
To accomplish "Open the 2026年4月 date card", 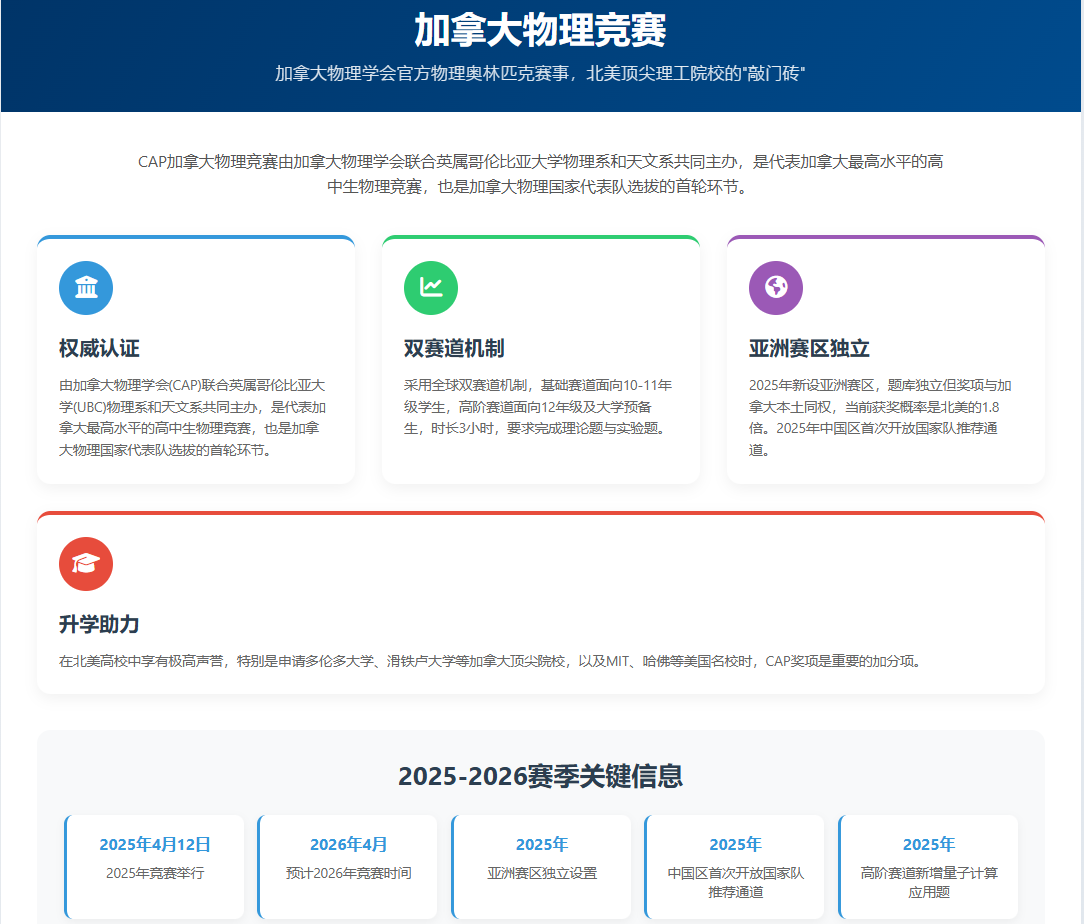I will pos(348,866).
